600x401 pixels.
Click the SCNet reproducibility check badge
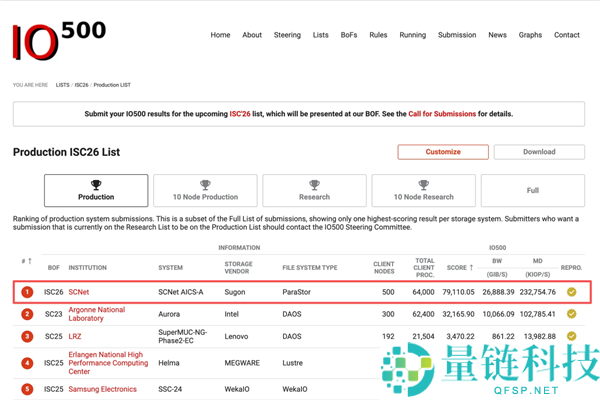tap(571, 292)
